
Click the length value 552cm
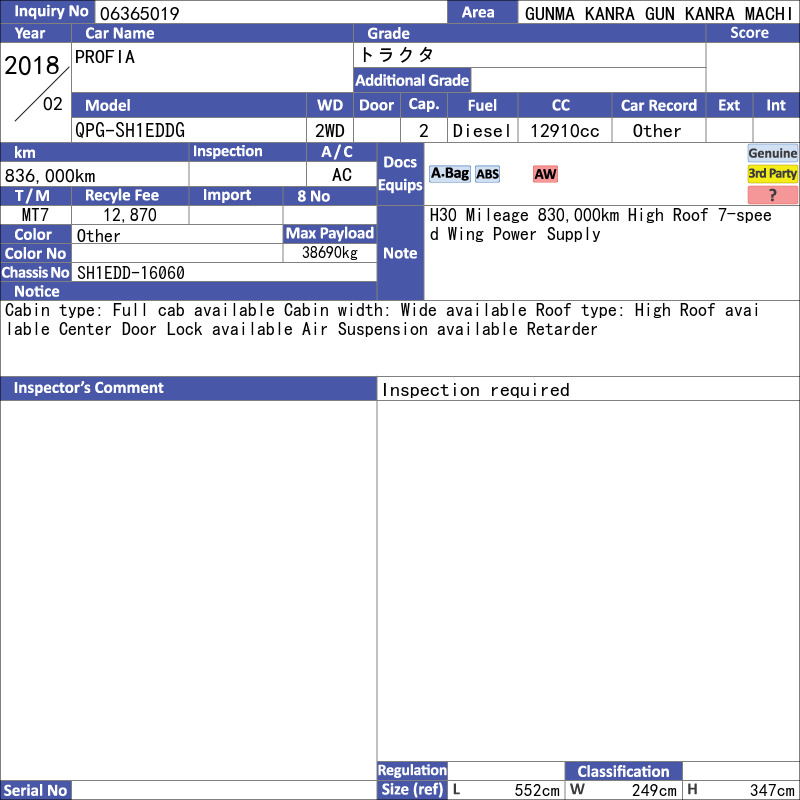click(537, 790)
